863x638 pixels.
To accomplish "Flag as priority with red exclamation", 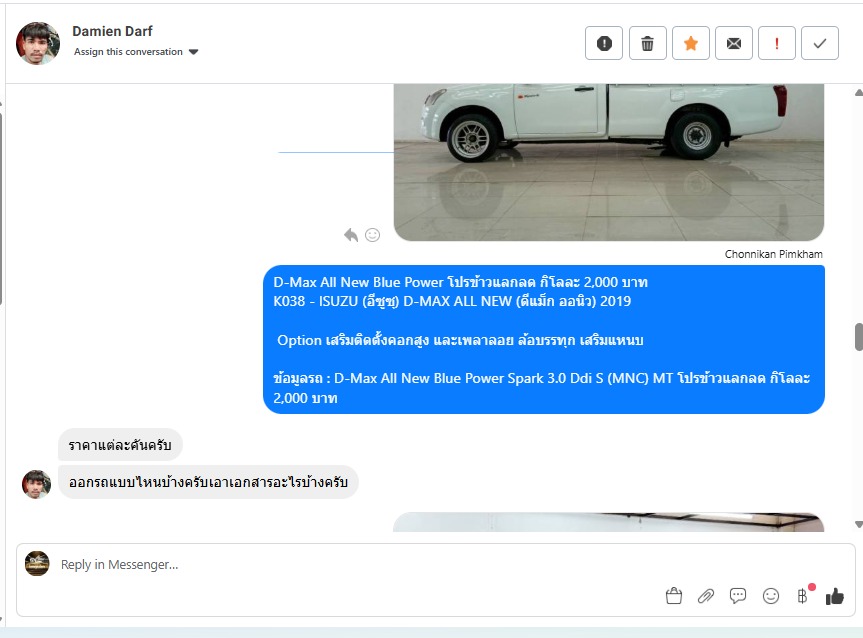I will coord(777,43).
